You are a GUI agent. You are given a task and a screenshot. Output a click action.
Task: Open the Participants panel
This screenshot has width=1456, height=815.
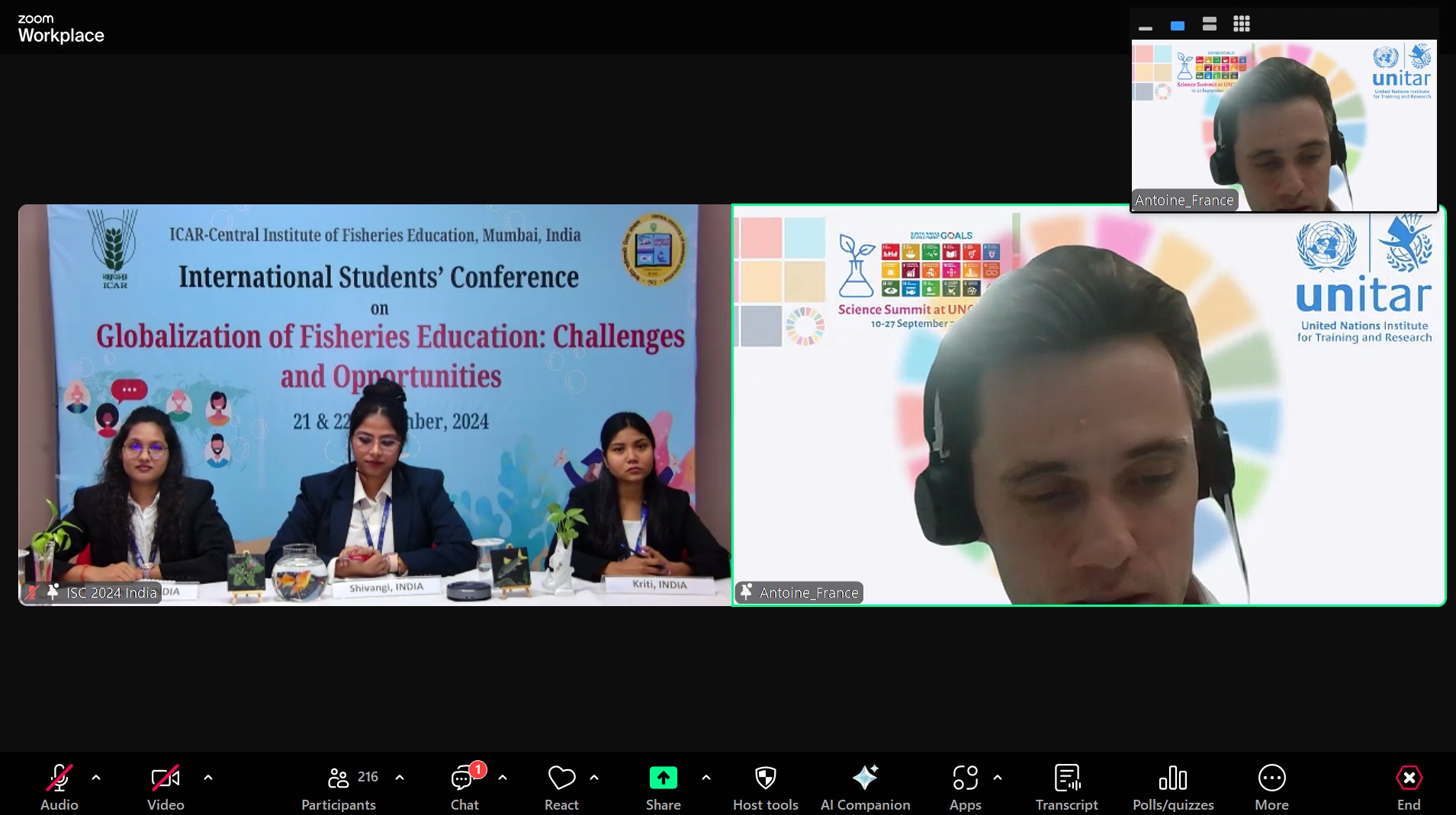pyautogui.click(x=339, y=786)
